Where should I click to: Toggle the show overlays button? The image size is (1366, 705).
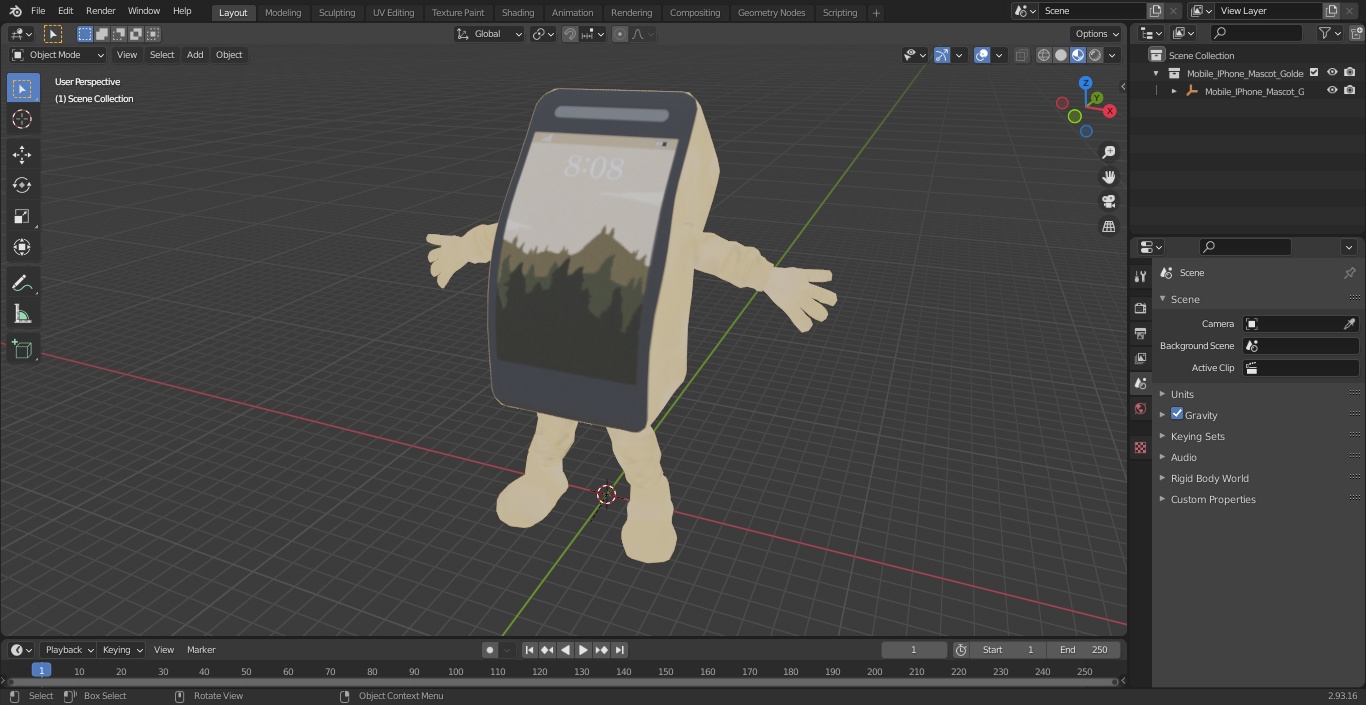(982, 55)
